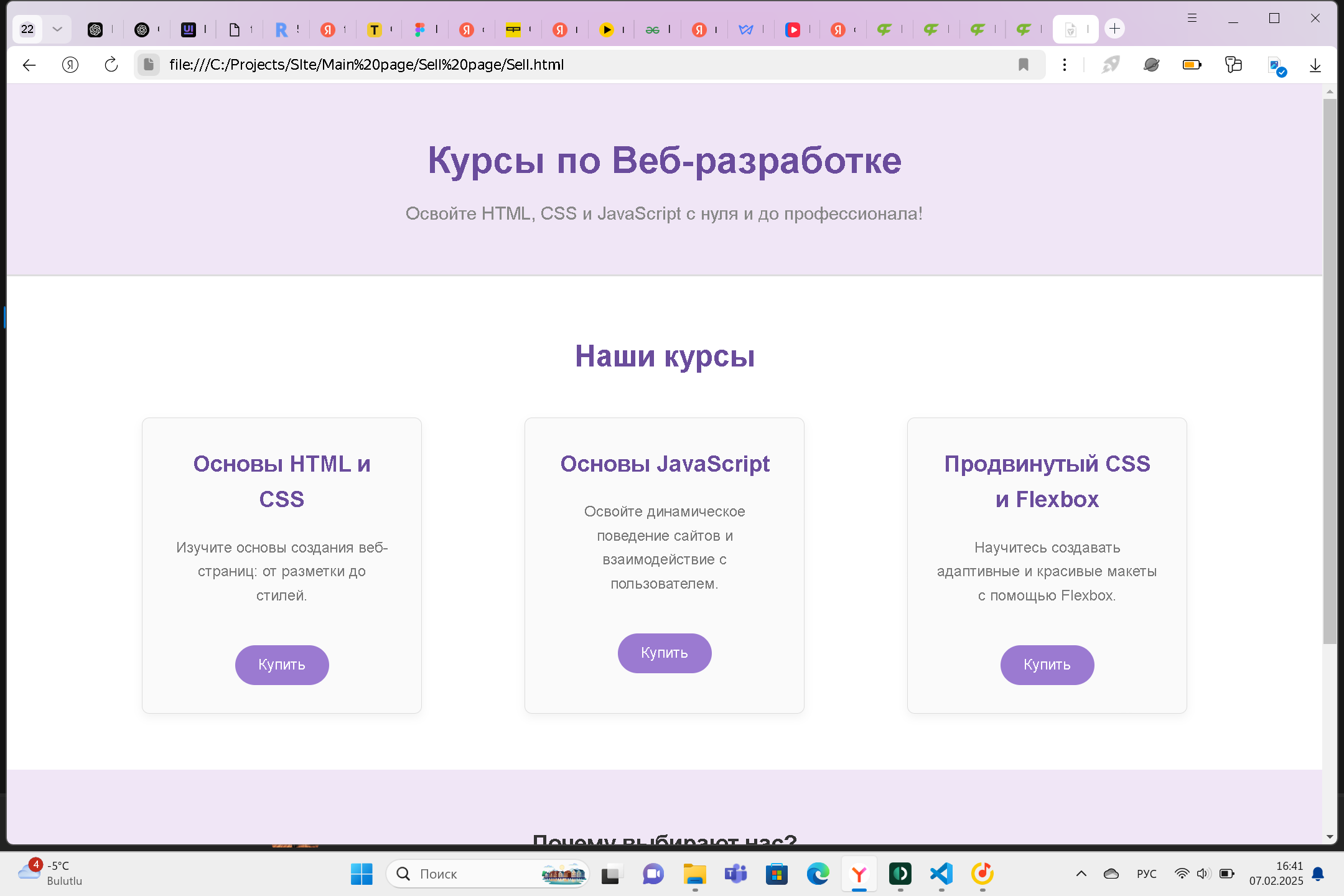Viewport: 1344px width, 896px height.
Task: Open the browser hamburger menu
Action: [x=1192, y=18]
